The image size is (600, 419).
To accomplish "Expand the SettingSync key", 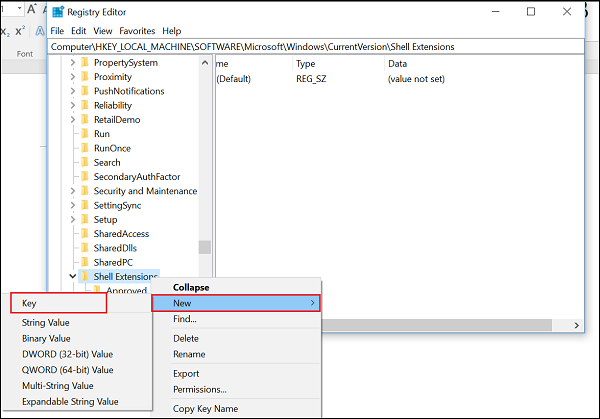I will click(x=73, y=205).
